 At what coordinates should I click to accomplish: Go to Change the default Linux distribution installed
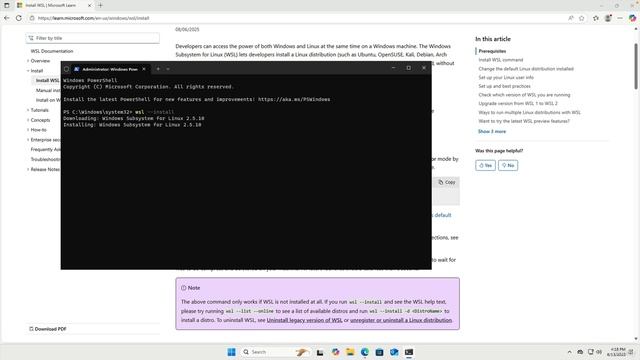click(526, 69)
